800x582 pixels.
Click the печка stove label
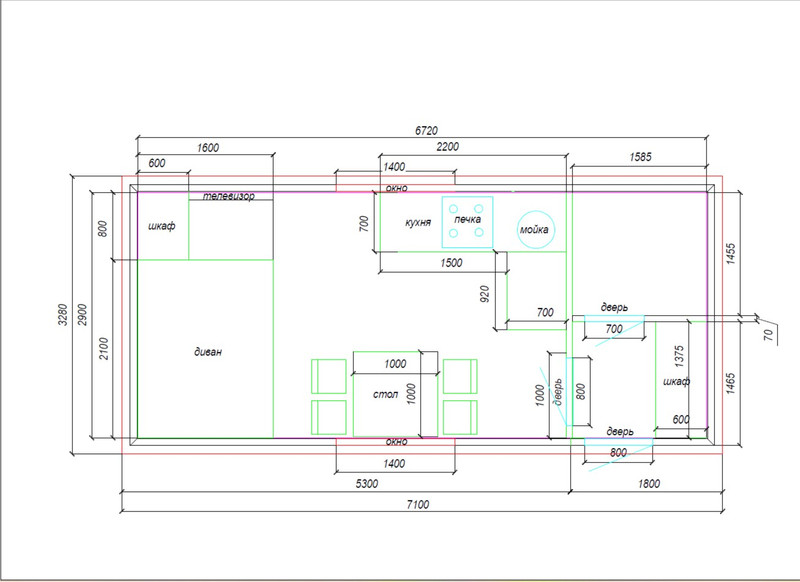(x=467, y=219)
